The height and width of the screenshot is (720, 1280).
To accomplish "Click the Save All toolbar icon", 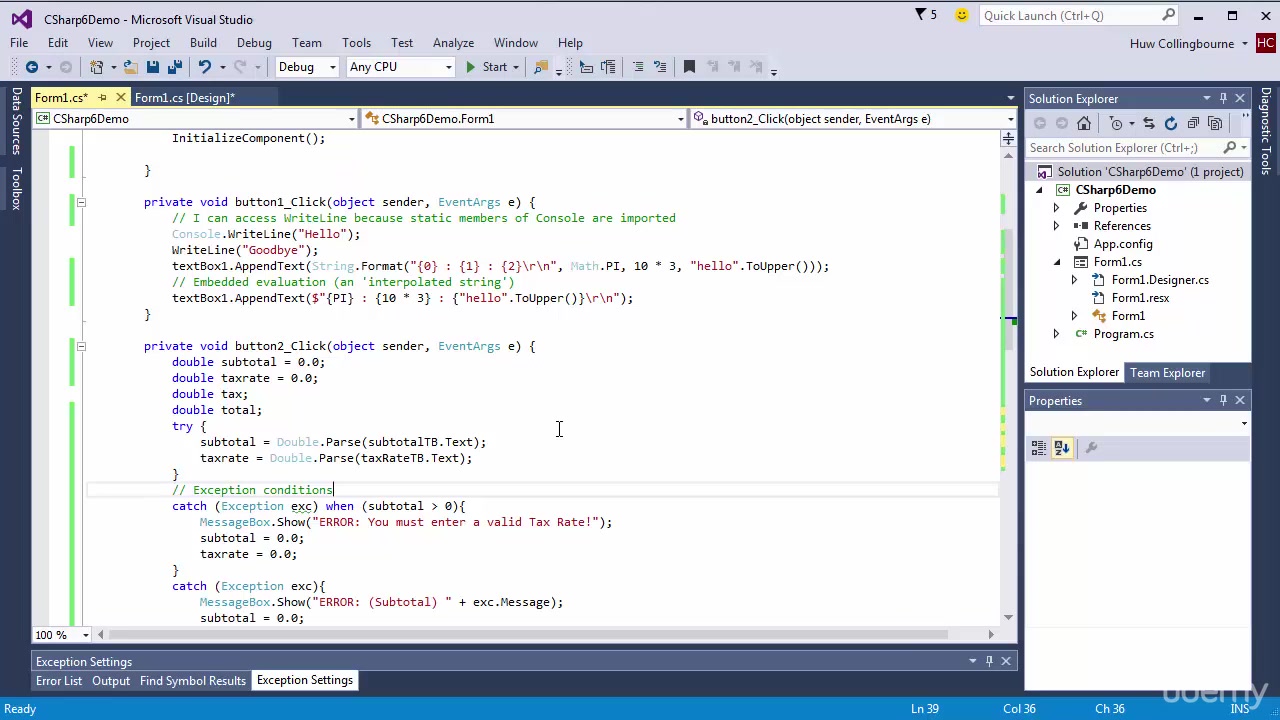I will pyautogui.click(x=174, y=67).
